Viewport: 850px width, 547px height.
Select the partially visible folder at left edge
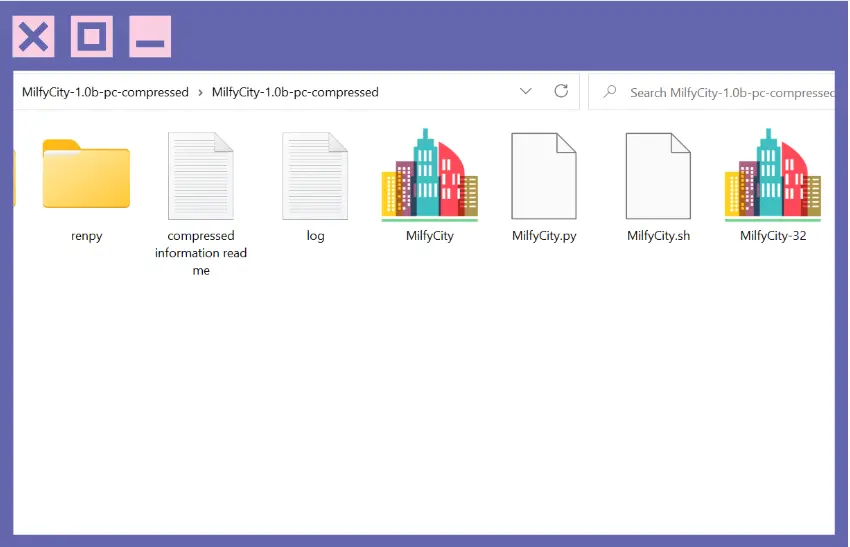15,175
